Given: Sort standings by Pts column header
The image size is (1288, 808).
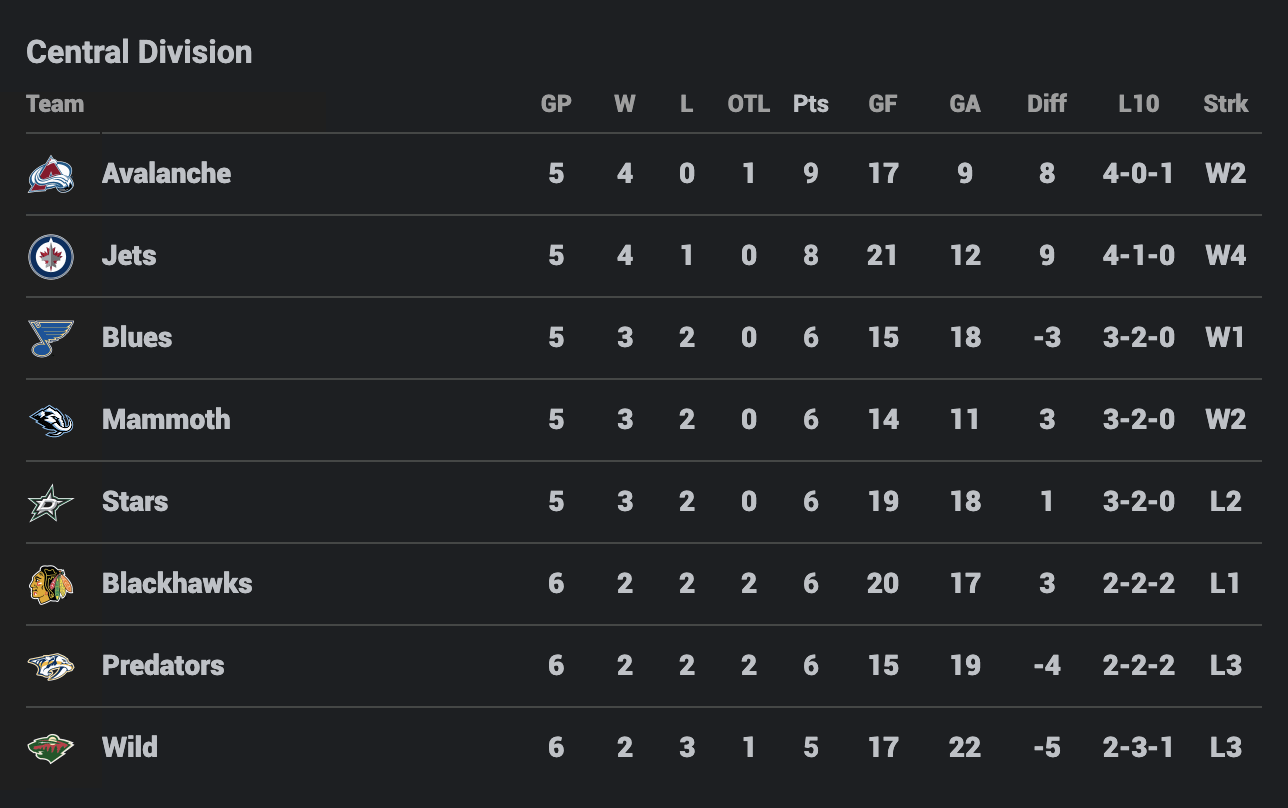Looking at the screenshot, I should point(810,104).
